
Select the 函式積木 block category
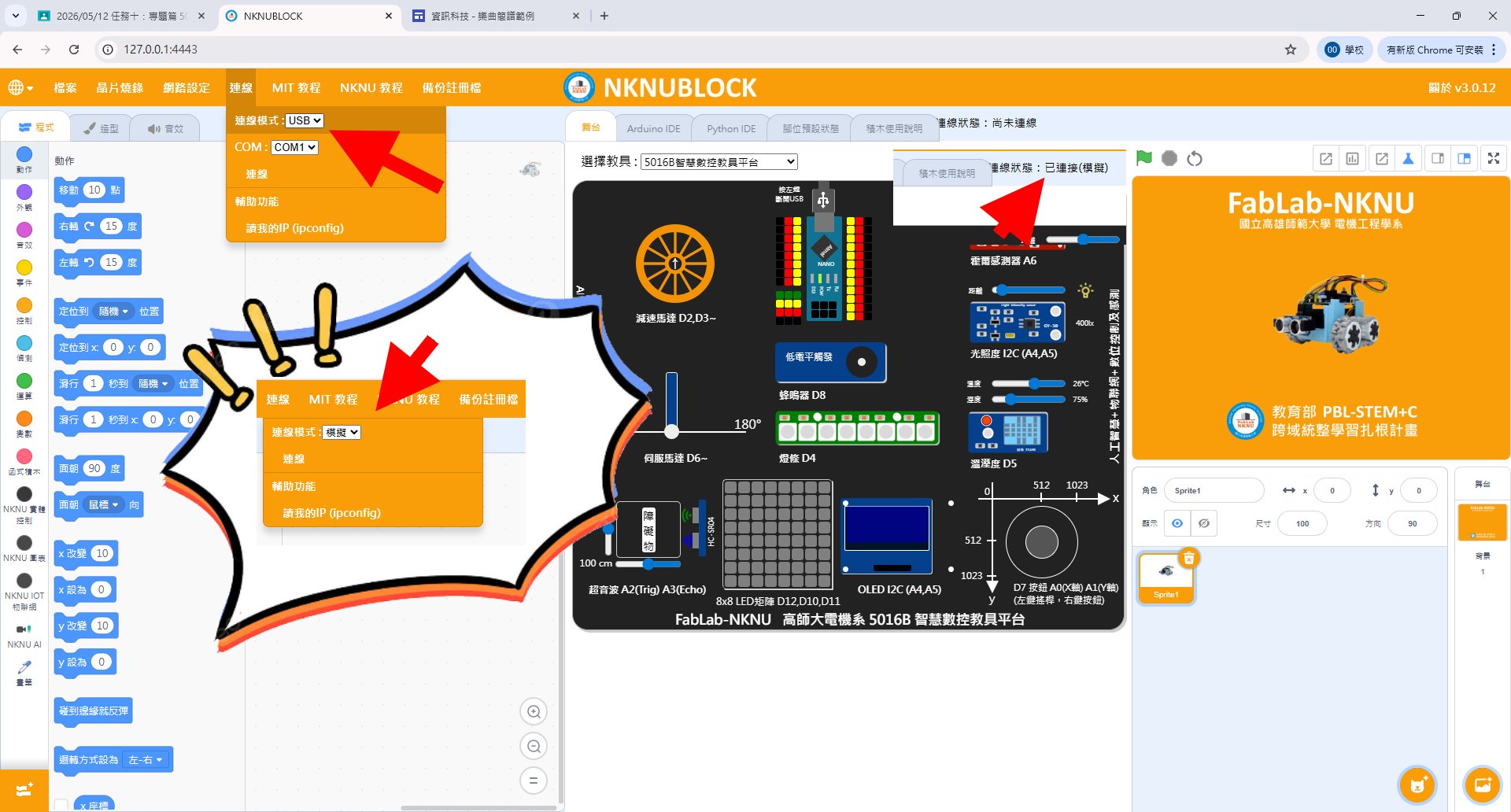24,462
